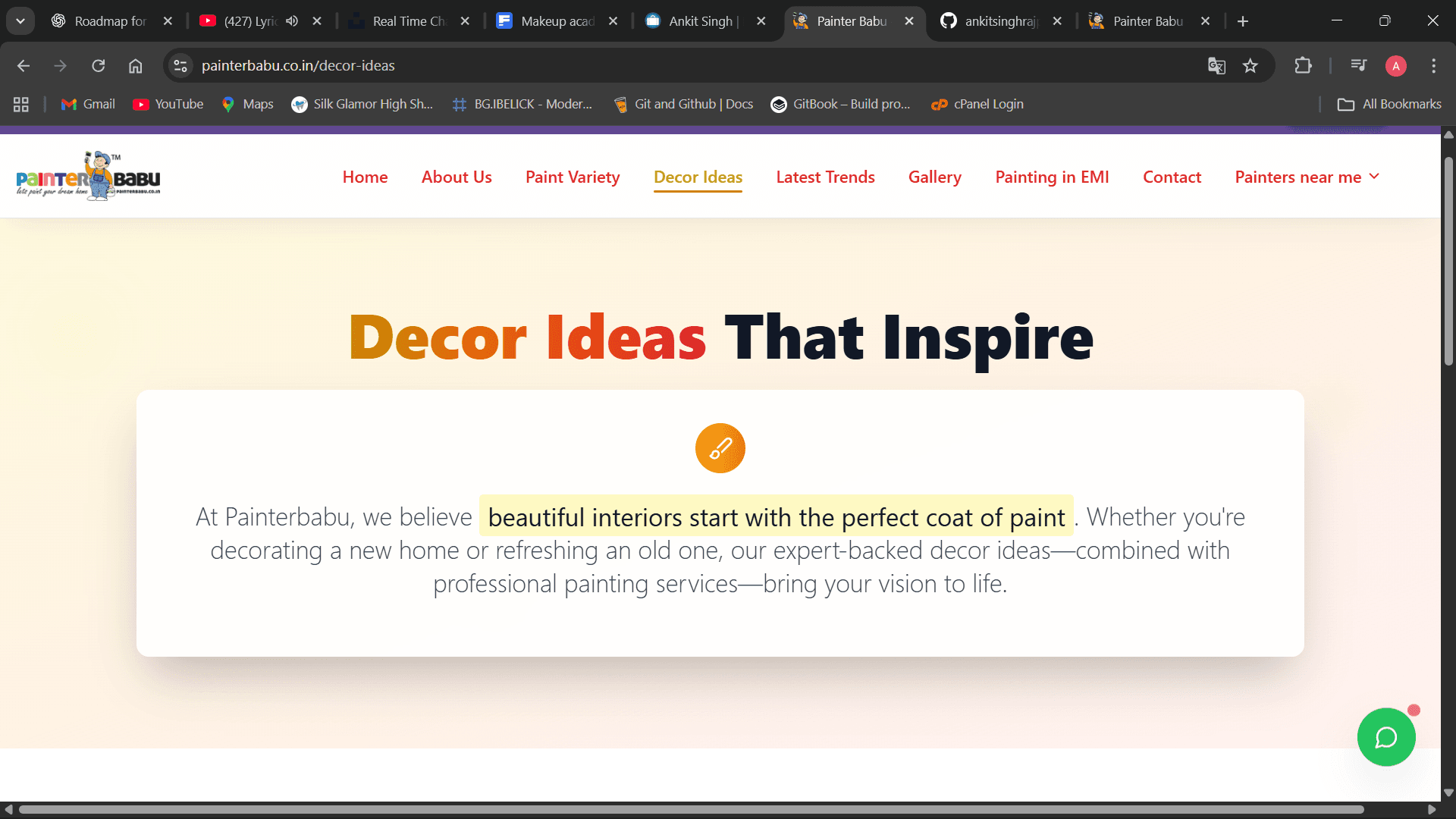Screen dimensions: 1456x819
Task: Reload the page with refresh icon
Action: pyautogui.click(x=99, y=66)
